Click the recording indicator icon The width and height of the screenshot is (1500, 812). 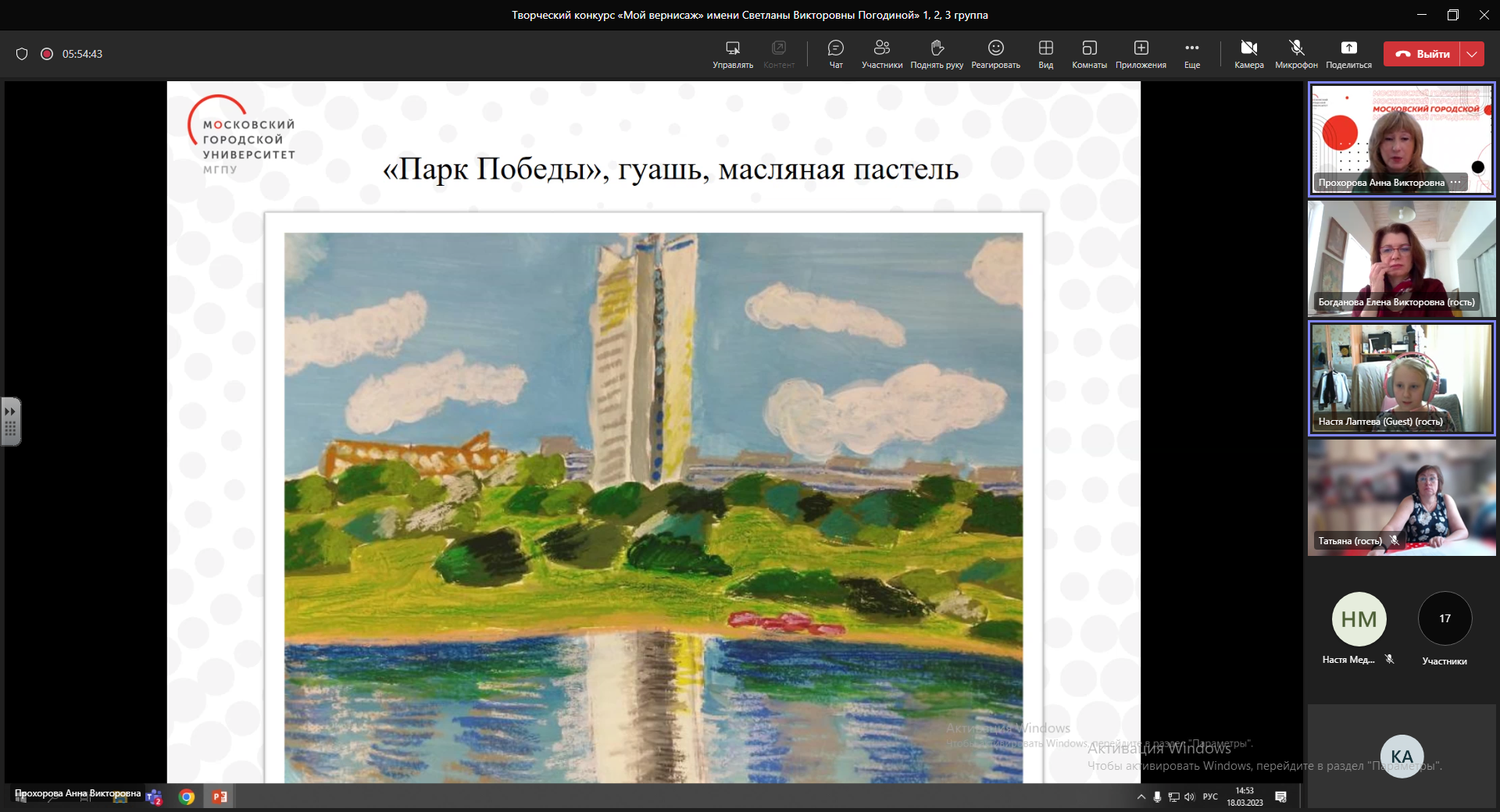pos(47,54)
